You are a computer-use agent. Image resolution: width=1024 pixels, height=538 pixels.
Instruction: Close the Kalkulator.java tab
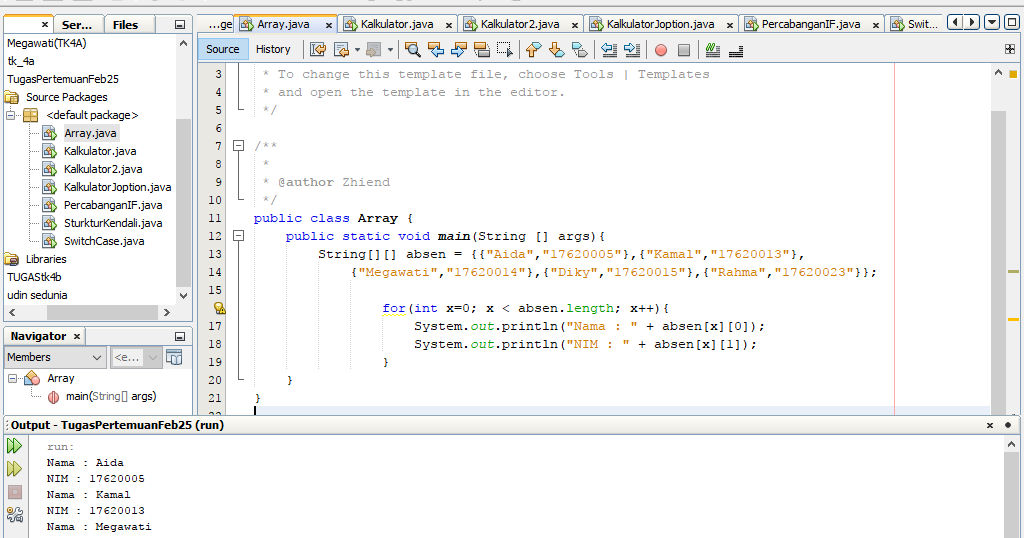449,25
